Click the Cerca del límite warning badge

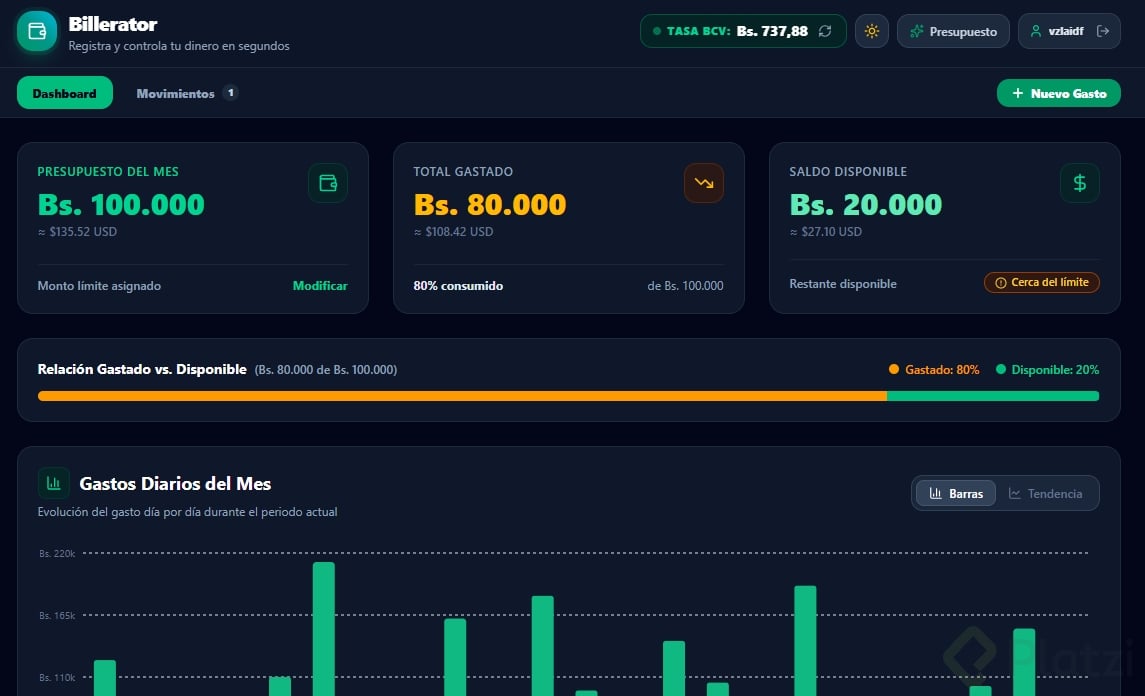coord(1041,283)
